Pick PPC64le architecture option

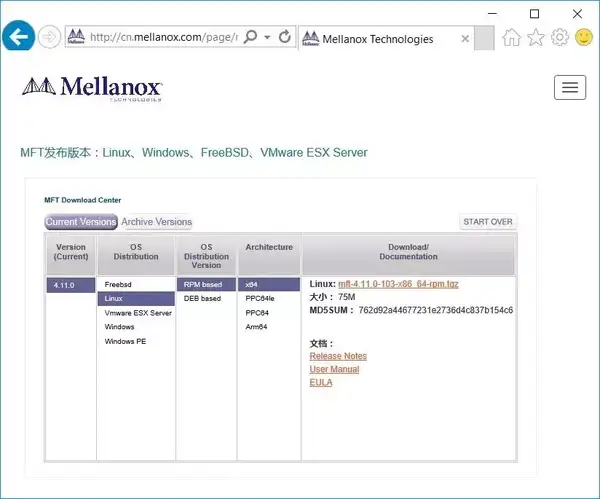tap(260, 299)
